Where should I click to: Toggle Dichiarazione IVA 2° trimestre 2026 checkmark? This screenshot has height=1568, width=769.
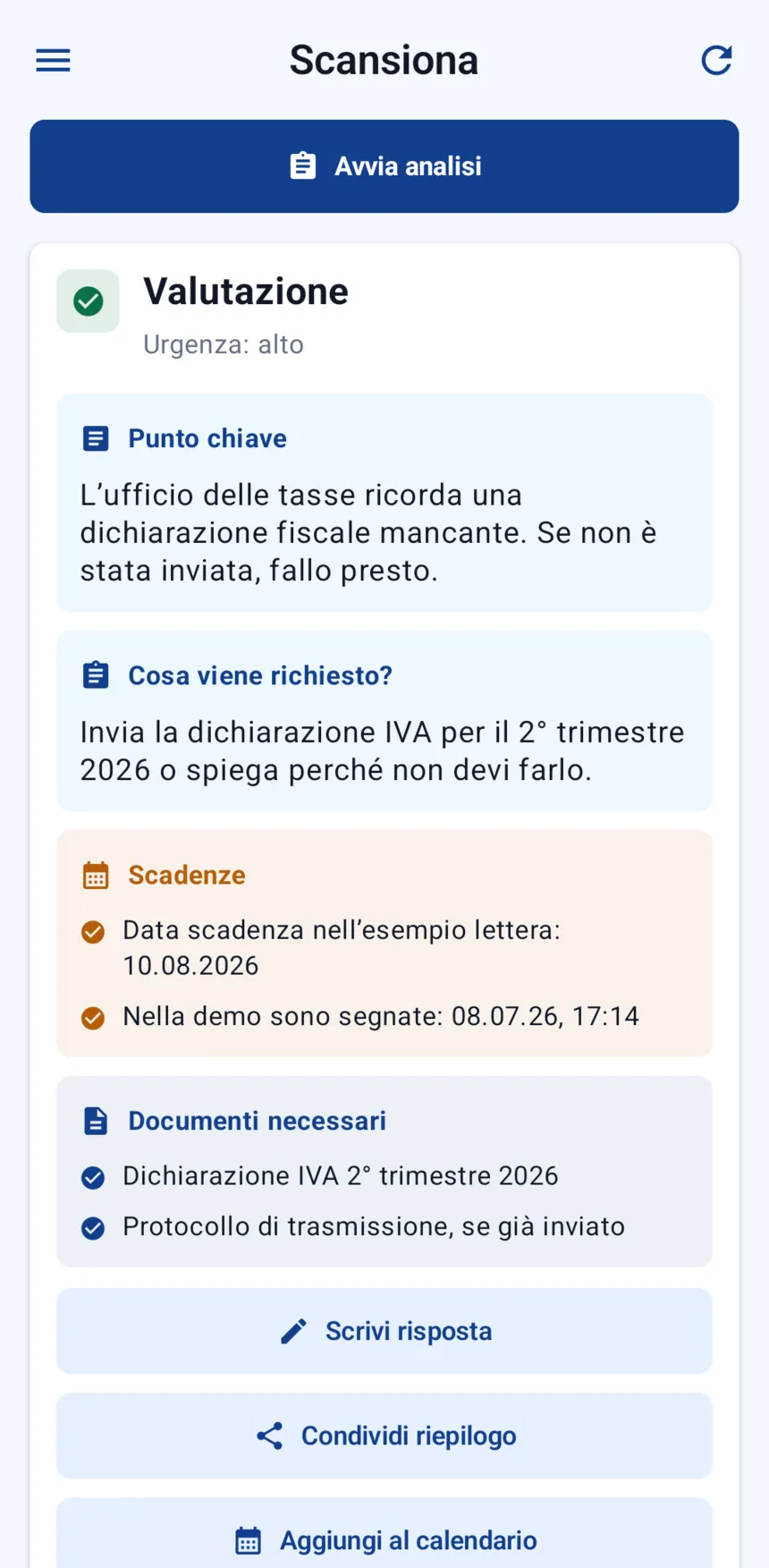pos(93,1177)
